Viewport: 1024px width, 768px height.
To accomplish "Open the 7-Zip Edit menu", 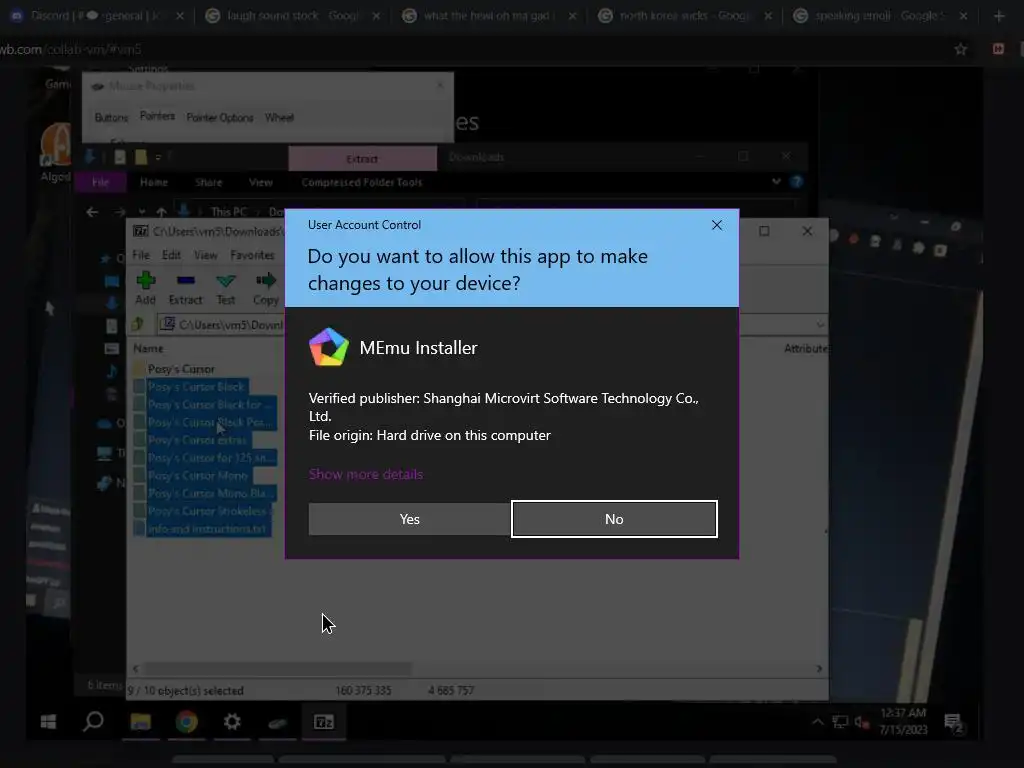I will (x=171, y=255).
